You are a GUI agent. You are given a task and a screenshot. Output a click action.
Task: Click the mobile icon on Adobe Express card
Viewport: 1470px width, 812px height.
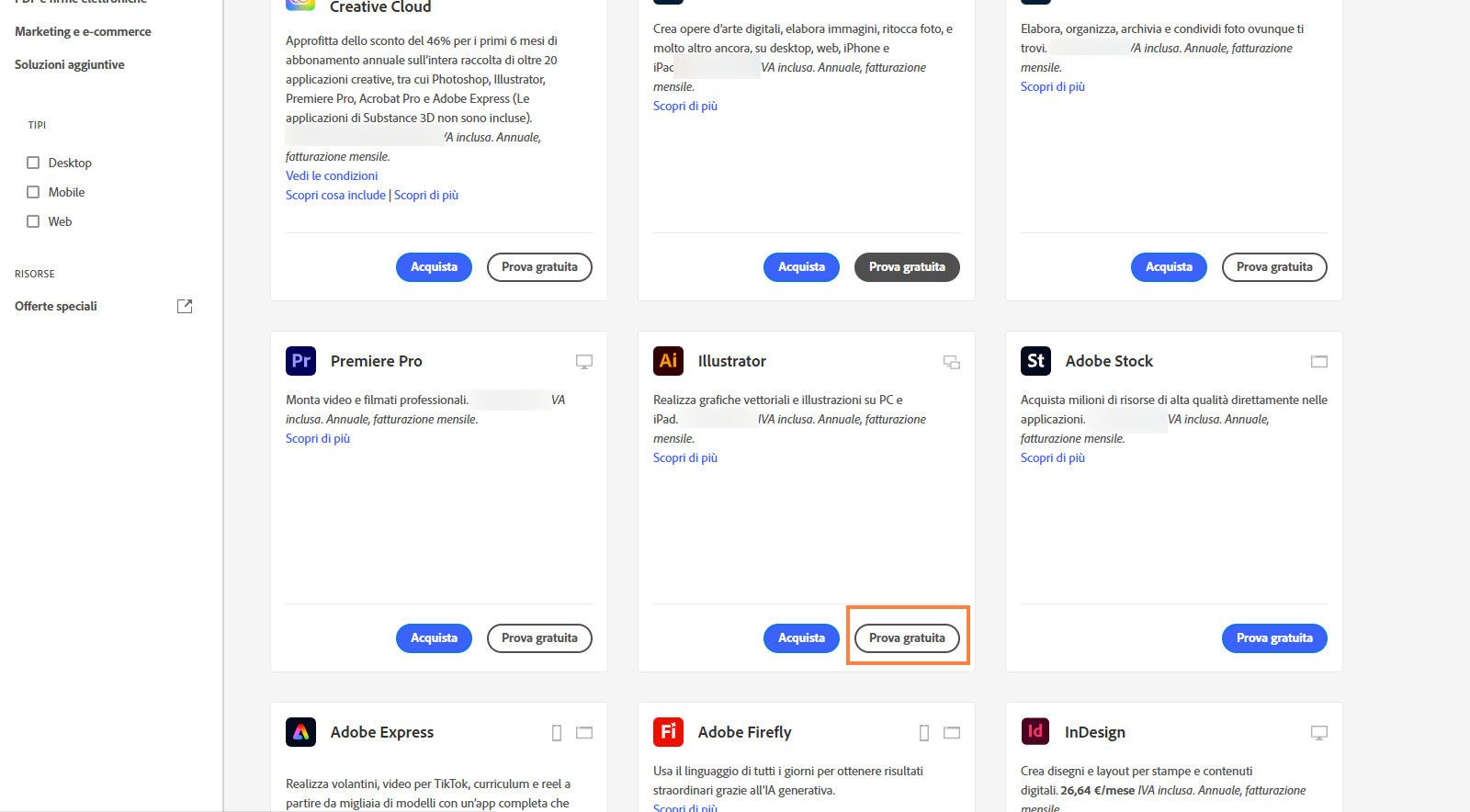tap(556, 733)
